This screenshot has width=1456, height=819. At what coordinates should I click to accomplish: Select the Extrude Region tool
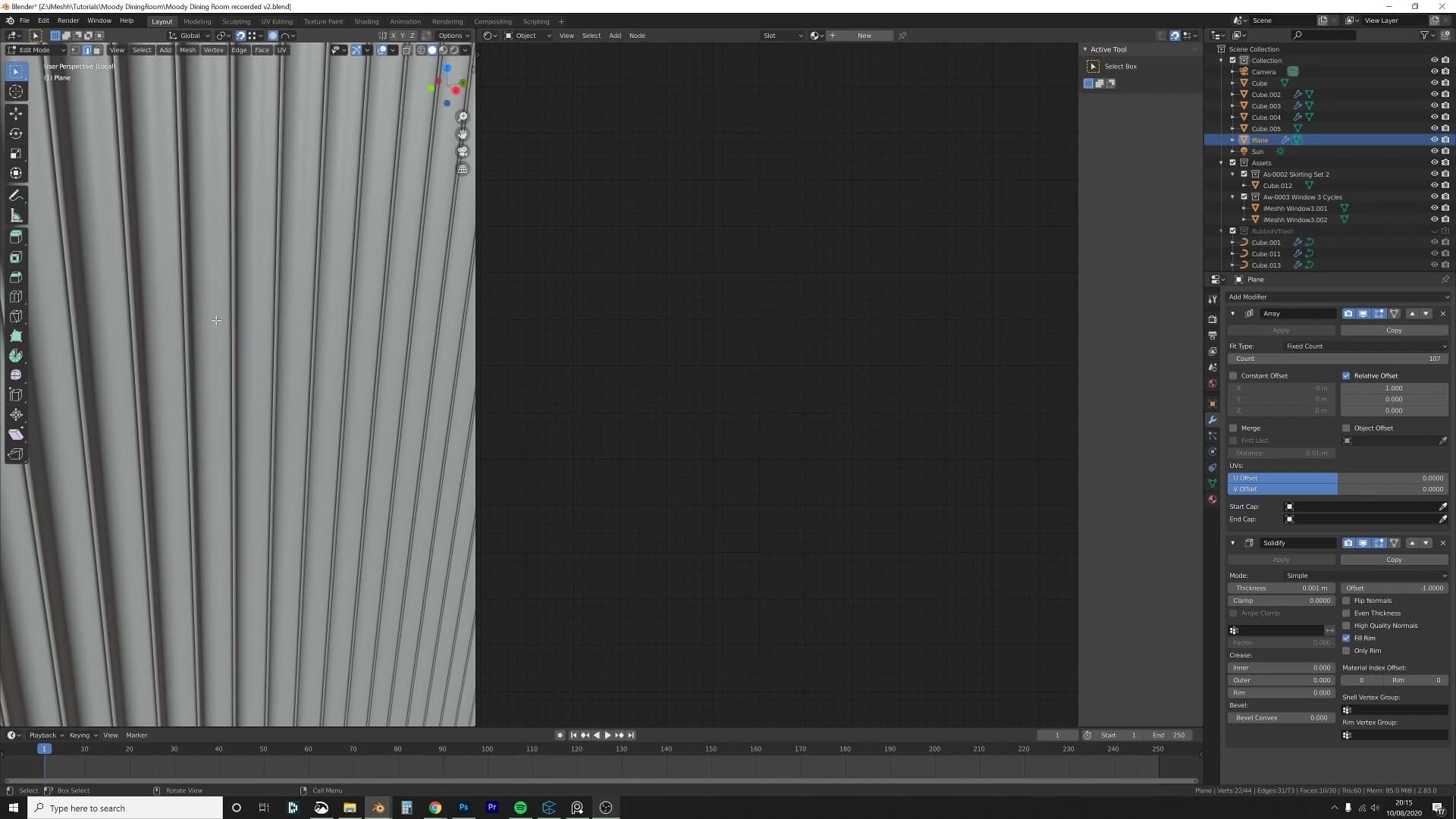pyautogui.click(x=16, y=237)
